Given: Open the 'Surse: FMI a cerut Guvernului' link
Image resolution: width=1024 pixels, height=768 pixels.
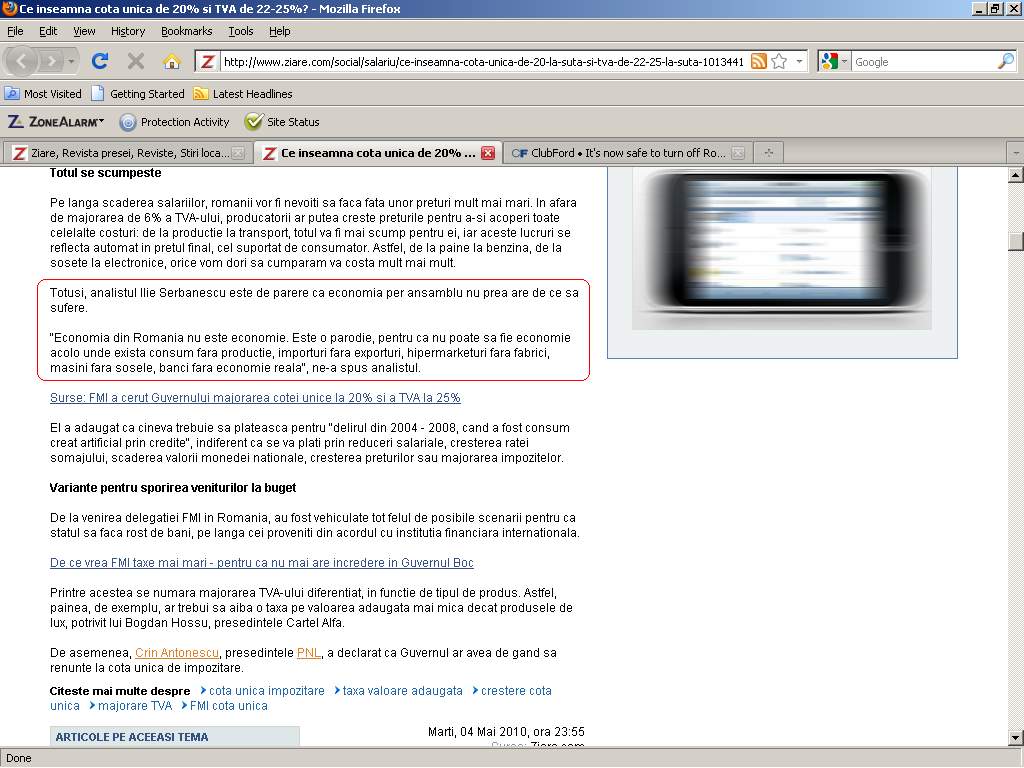Looking at the screenshot, I should pyautogui.click(x=255, y=398).
